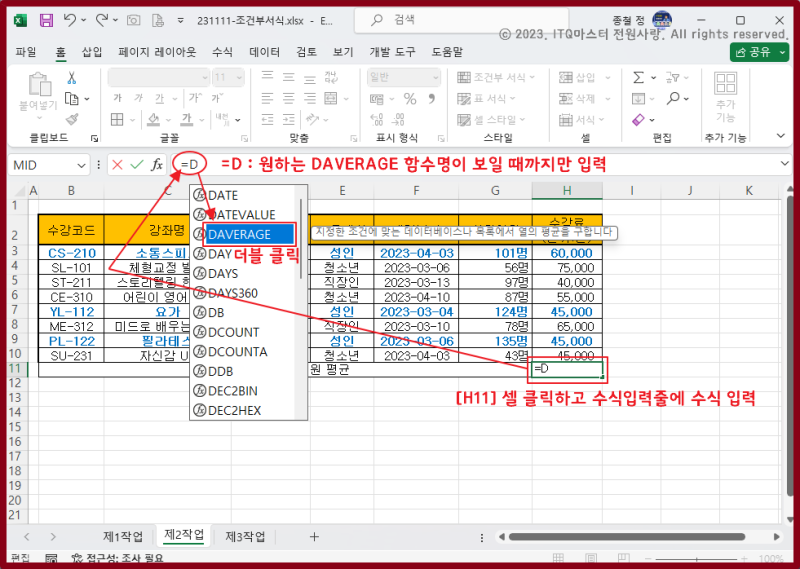Confirm formula entry with green check
Image resolution: width=800 pixels, height=569 pixels.
pyautogui.click(x=136, y=165)
